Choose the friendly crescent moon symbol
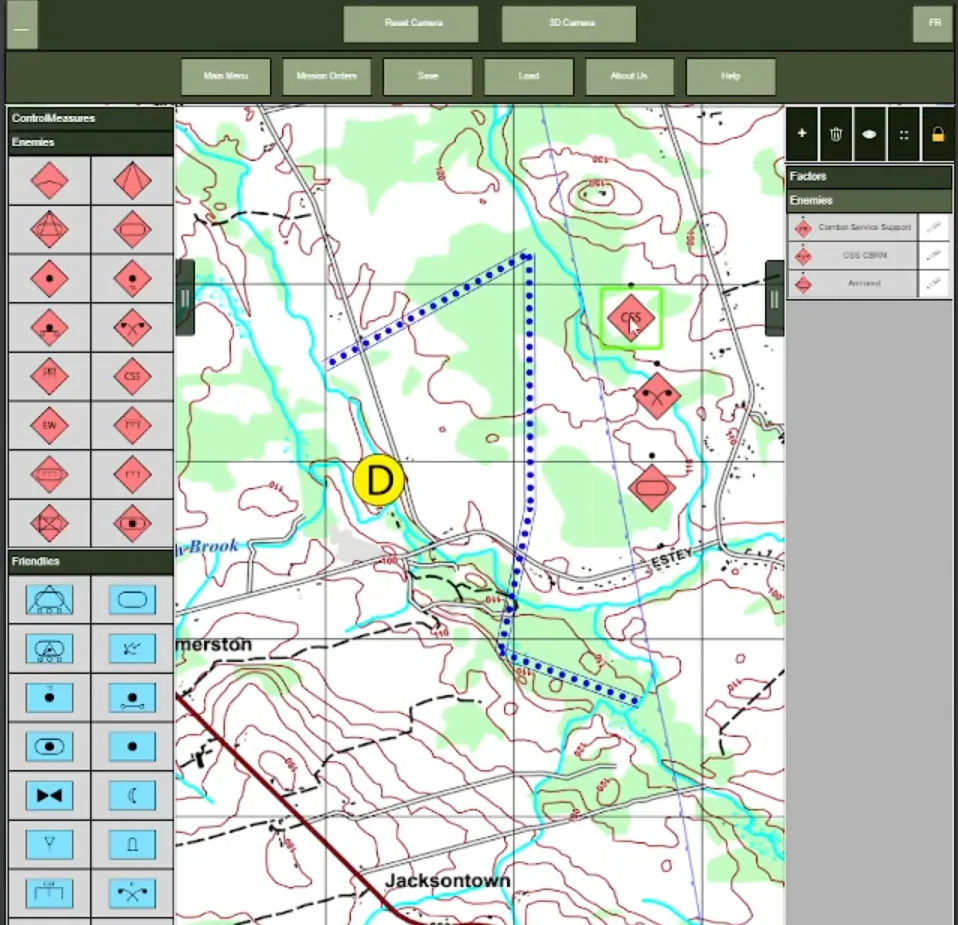The width and height of the screenshot is (958, 925). point(132,795)
